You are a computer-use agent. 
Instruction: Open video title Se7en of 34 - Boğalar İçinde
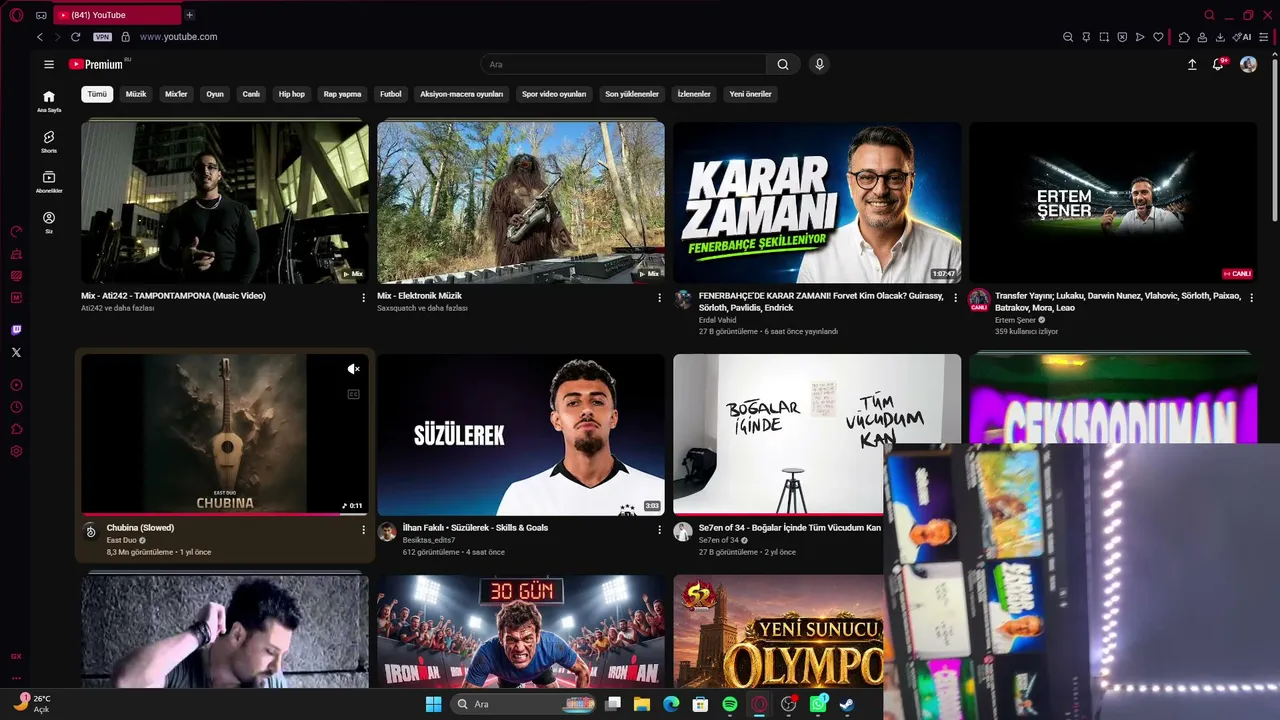[x=790, y=528]
